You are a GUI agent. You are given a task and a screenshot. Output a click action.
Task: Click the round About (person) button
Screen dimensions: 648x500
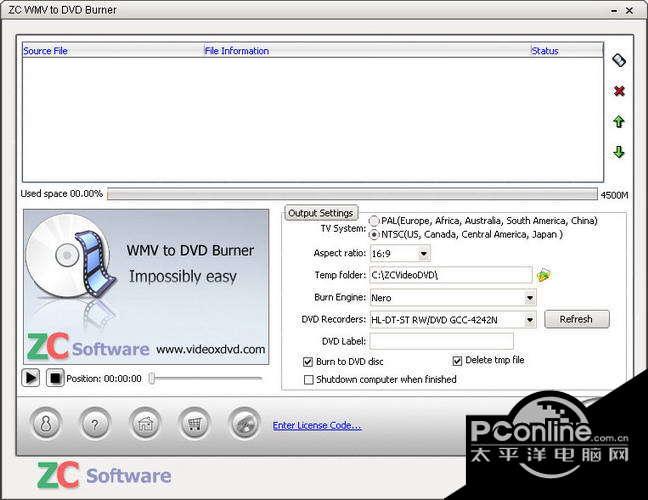coord(46,424)
